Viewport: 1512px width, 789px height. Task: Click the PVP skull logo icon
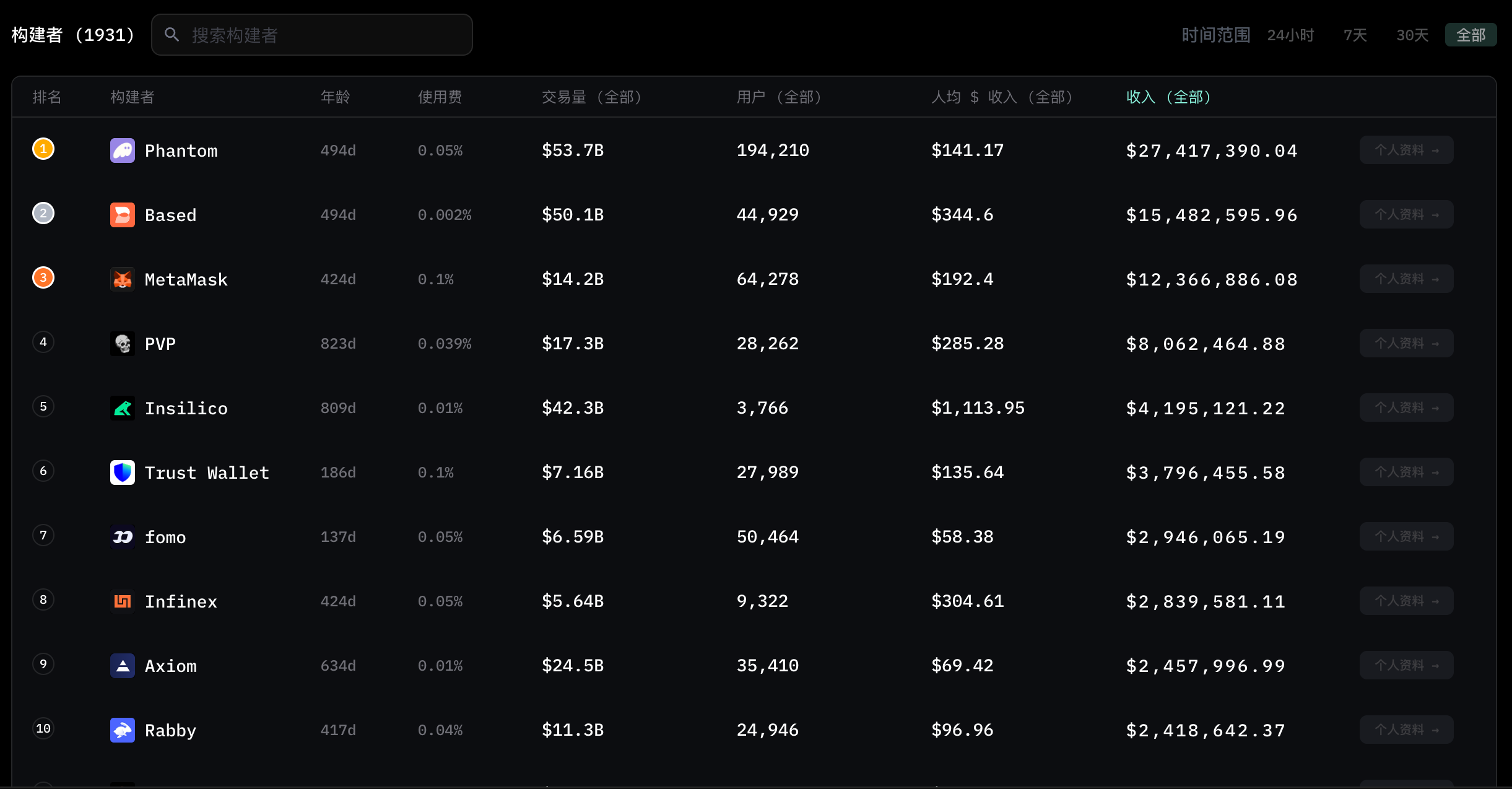pos(123,344)
